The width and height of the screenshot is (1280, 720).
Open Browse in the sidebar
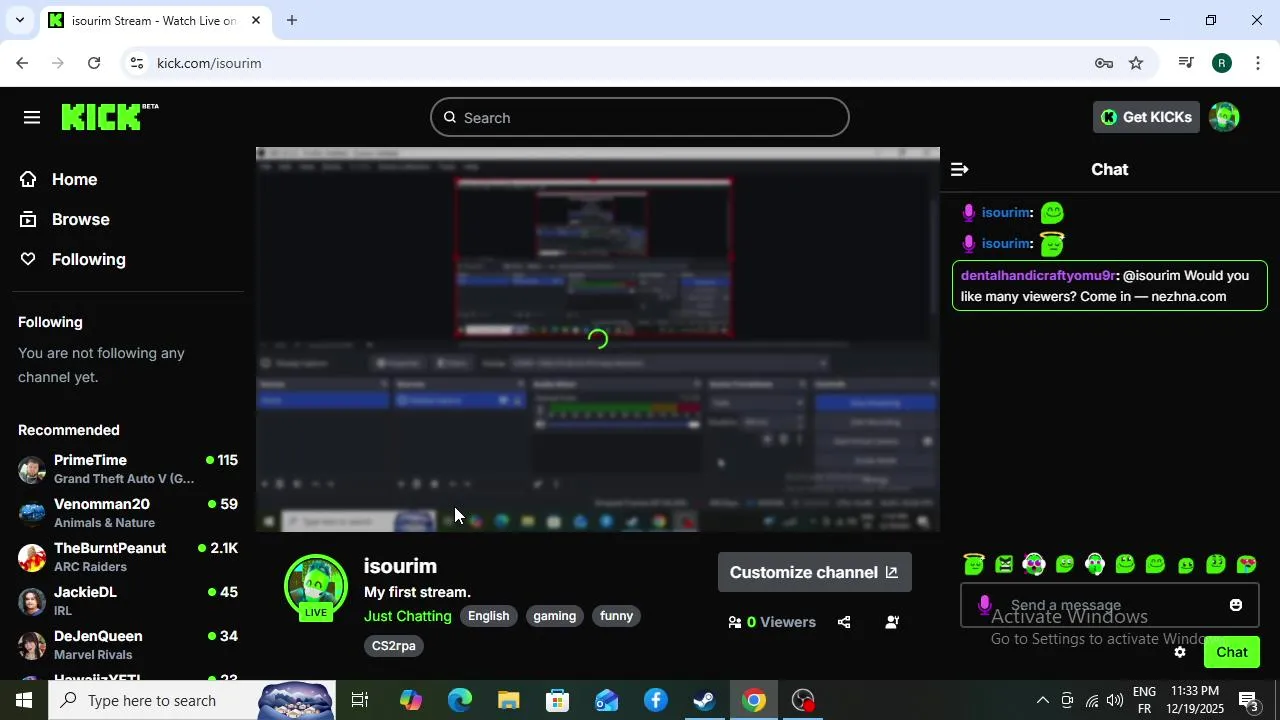point(66,220)
